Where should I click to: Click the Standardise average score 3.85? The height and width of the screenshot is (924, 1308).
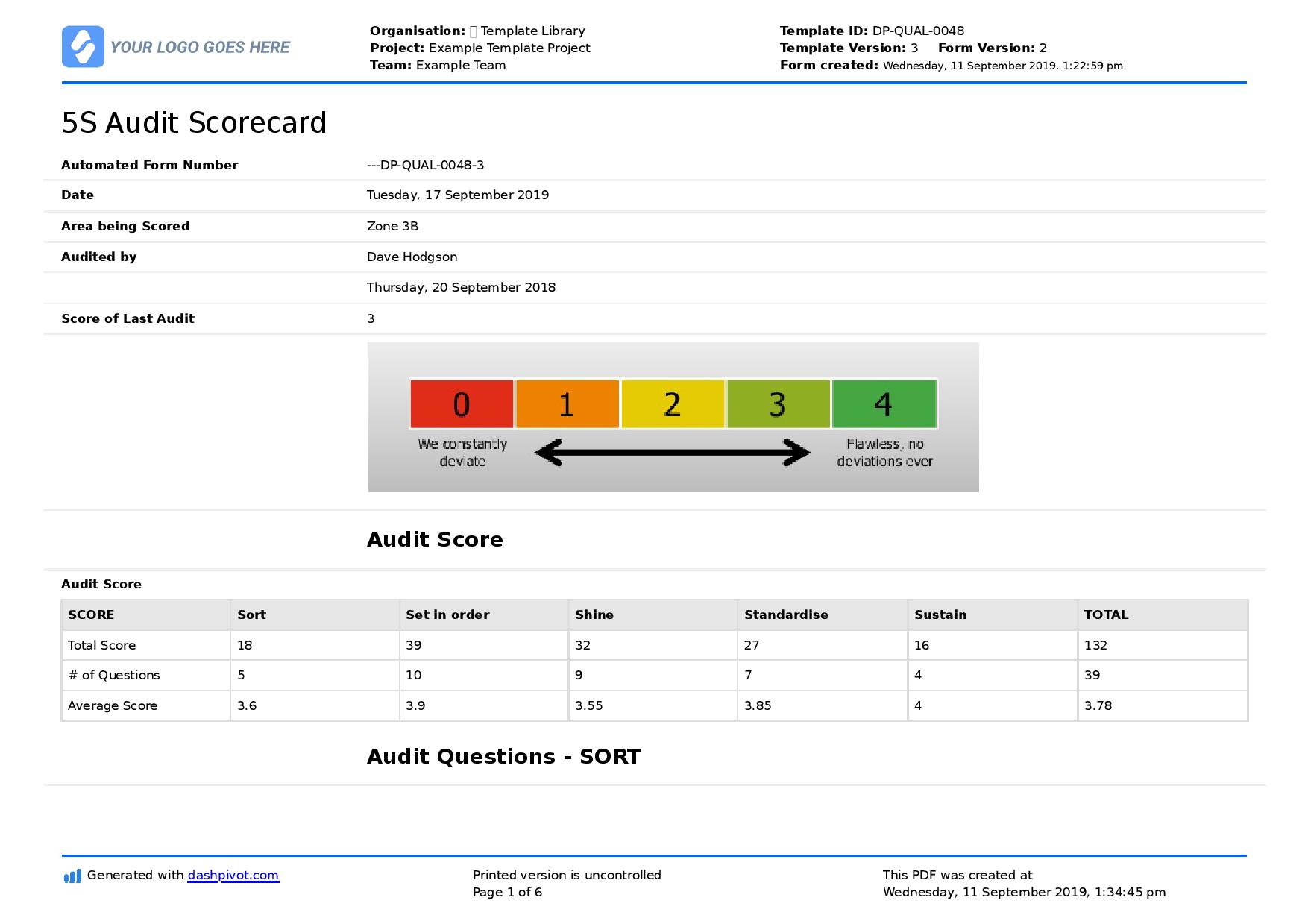(x=758, y=705)
